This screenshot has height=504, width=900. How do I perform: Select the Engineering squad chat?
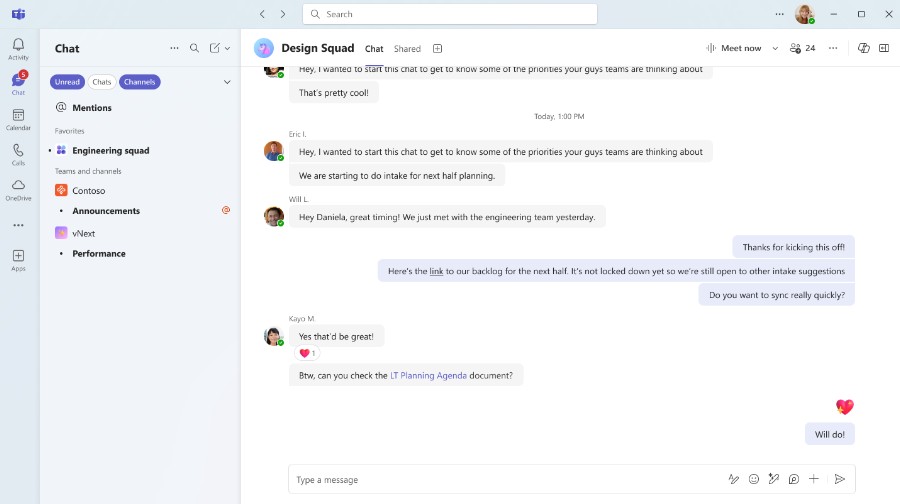(110, 151)
